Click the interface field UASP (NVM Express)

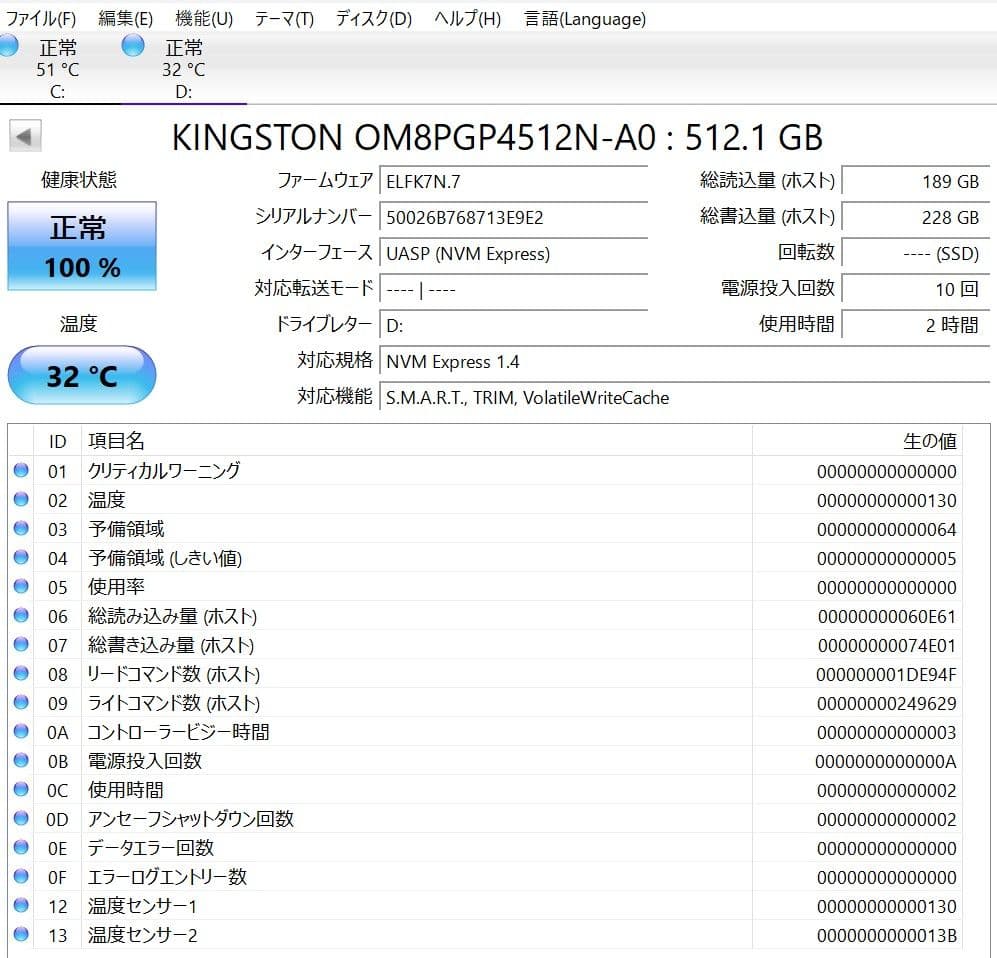pos(514,254)
